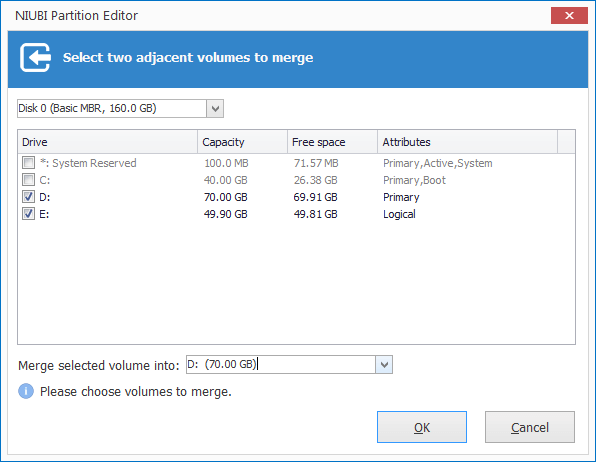
Task: Click the Cancel button
Action: [530, 427]
